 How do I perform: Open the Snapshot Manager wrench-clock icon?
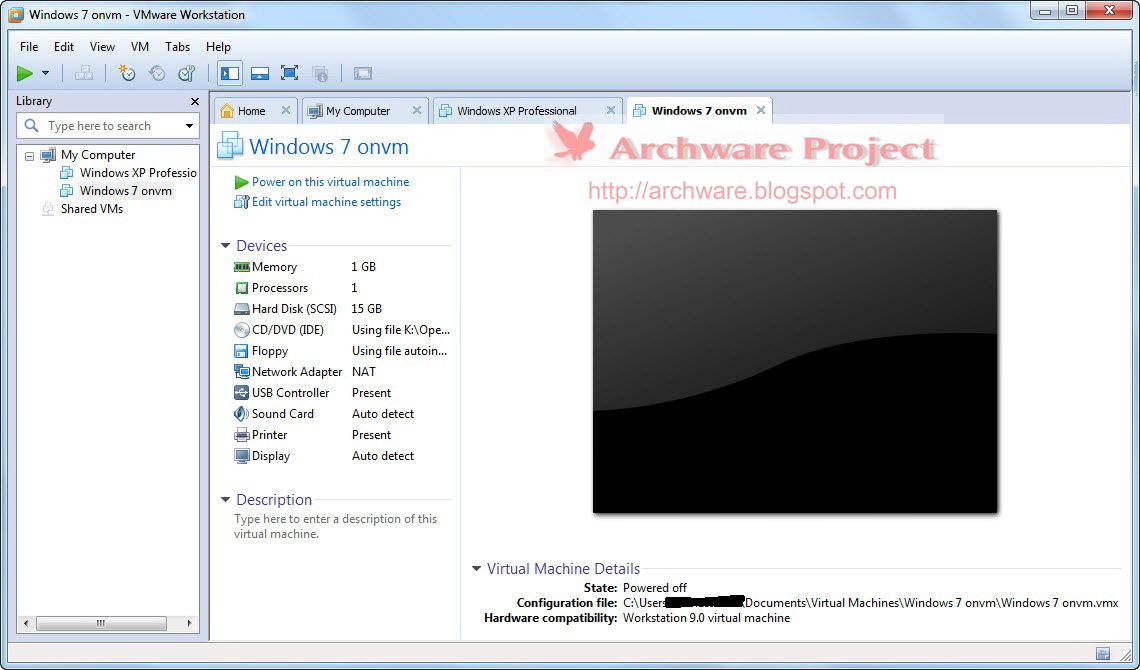[x=187, y=73]
